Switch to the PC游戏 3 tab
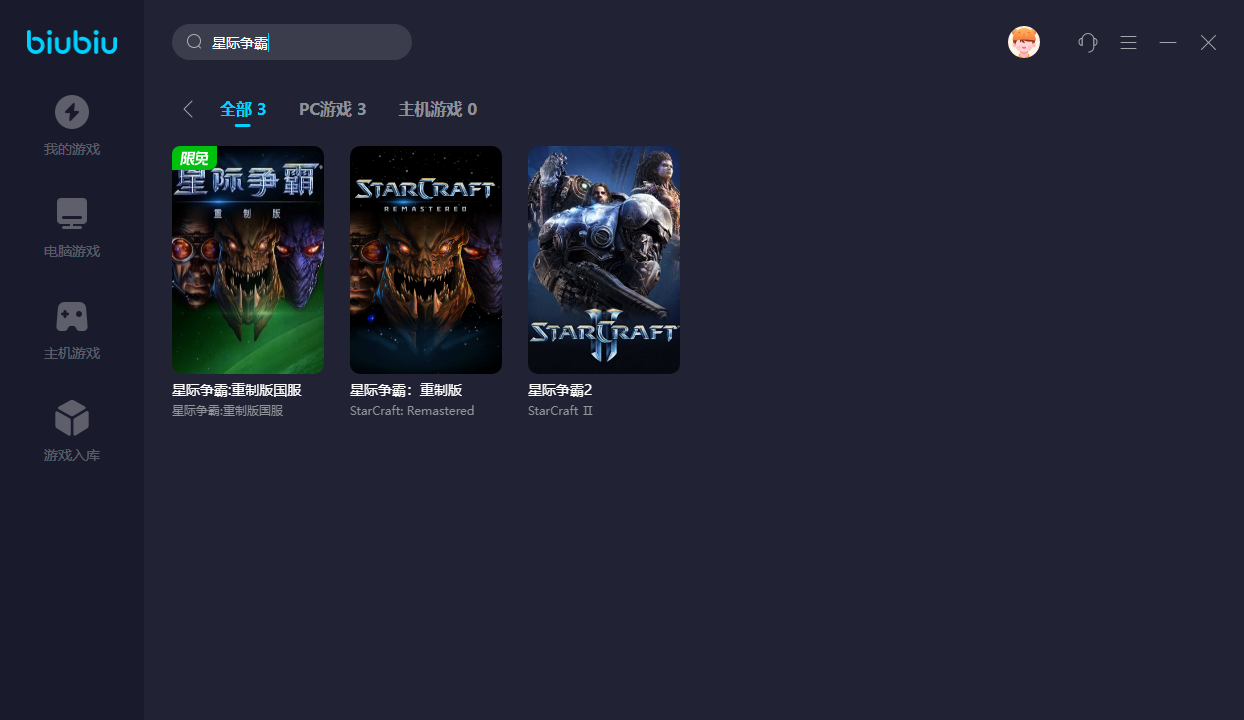Image resolution: width=1244 pixels, height=720 pixels. click(x=332, y=109)
